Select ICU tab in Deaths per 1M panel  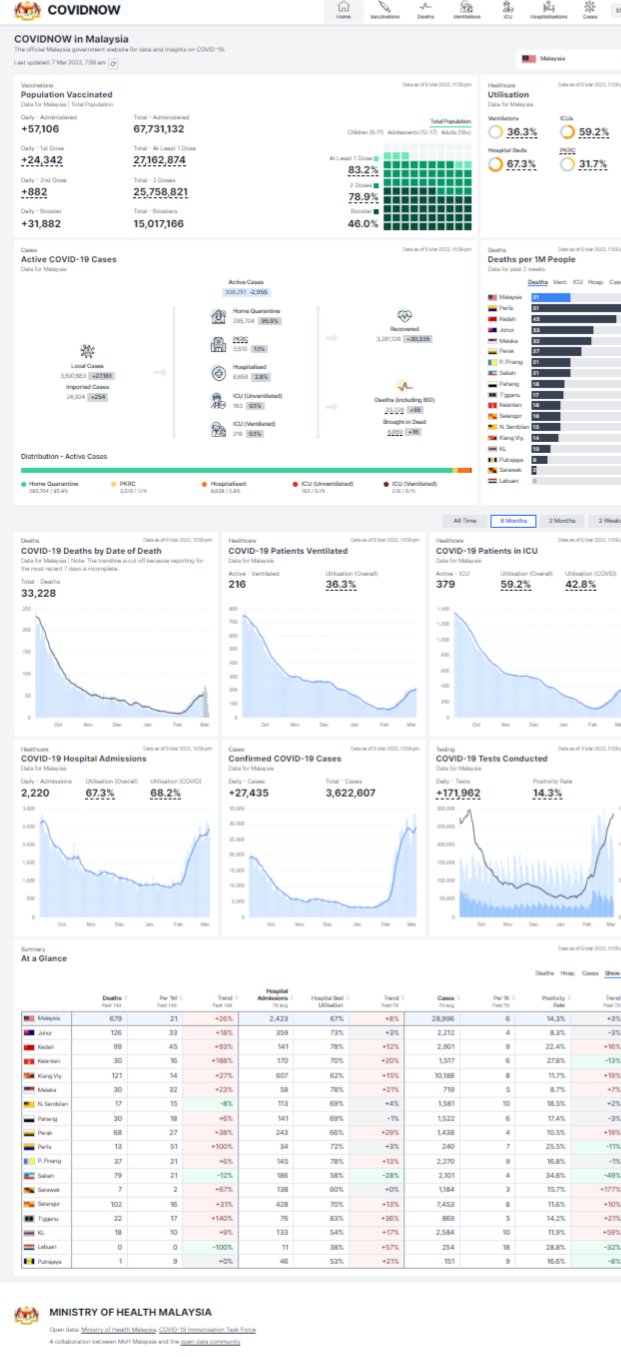click(578, 283)
